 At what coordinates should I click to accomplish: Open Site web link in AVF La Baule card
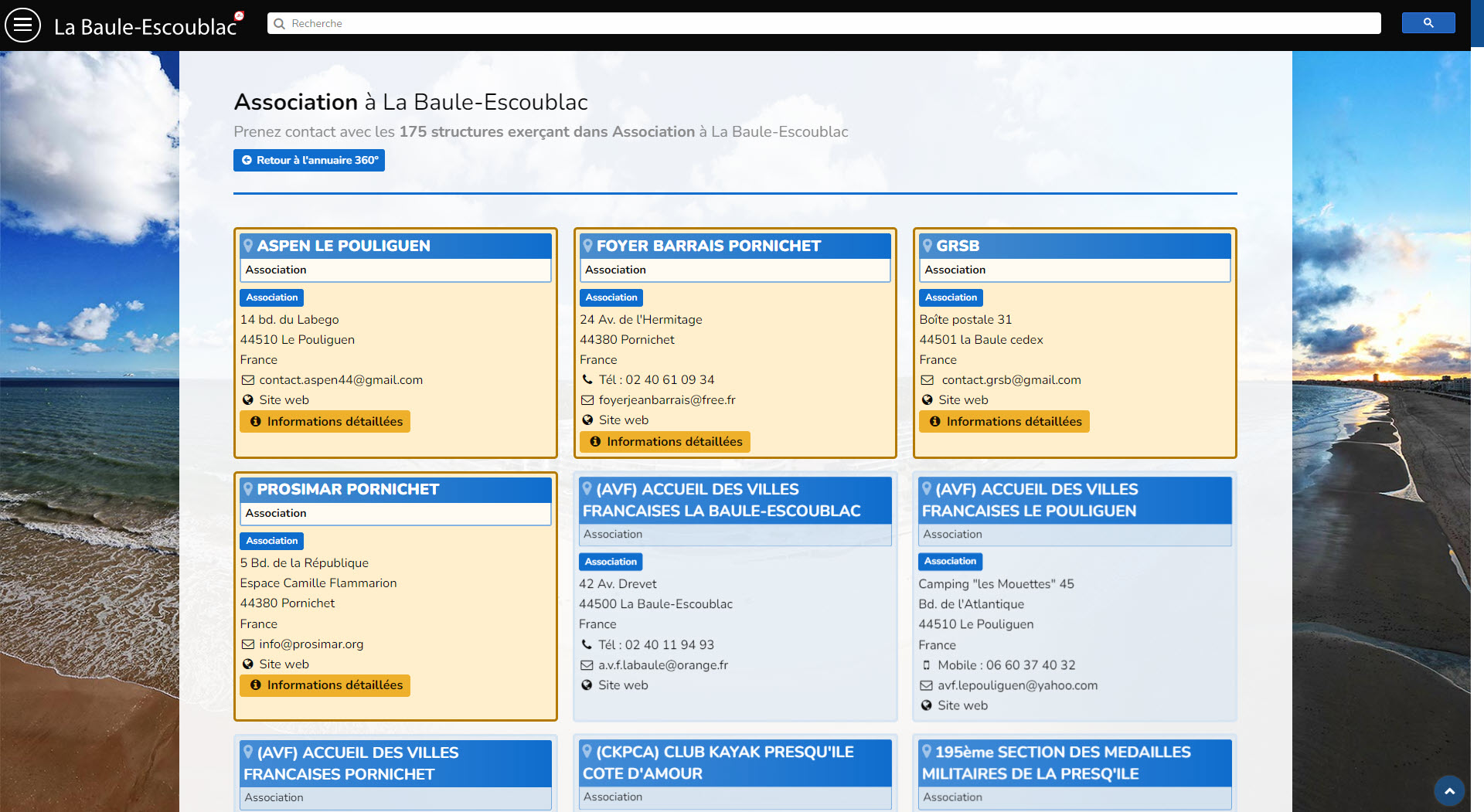(x=623, y=685)
